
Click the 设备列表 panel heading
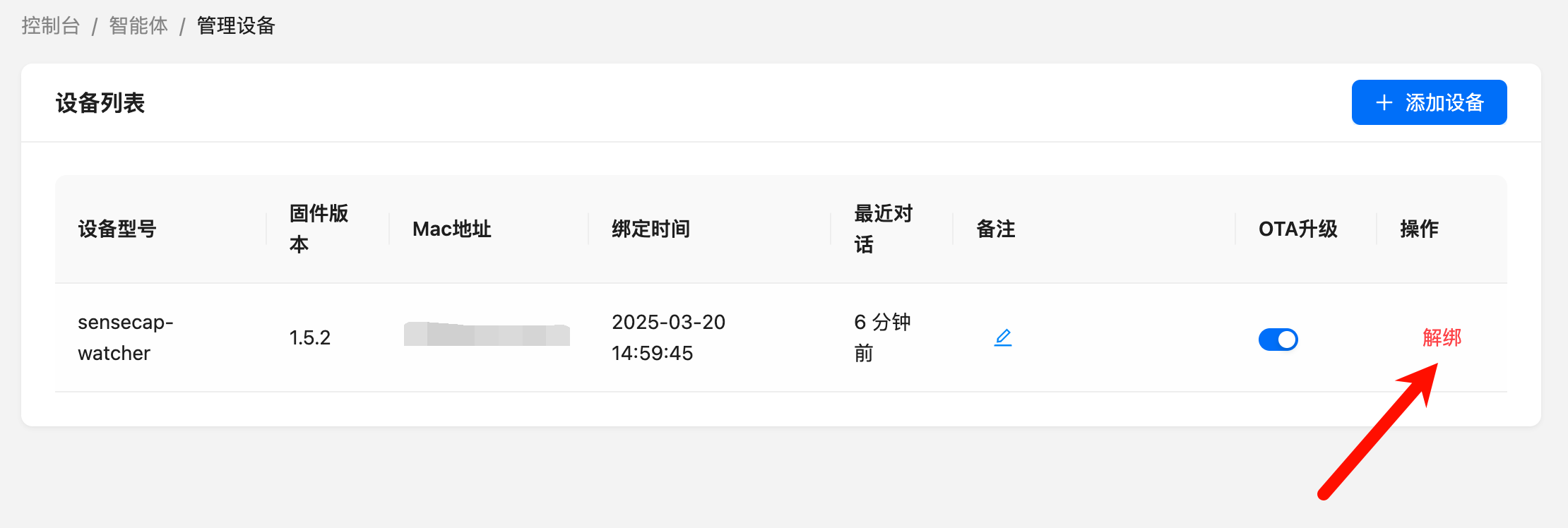coord(100,103)
